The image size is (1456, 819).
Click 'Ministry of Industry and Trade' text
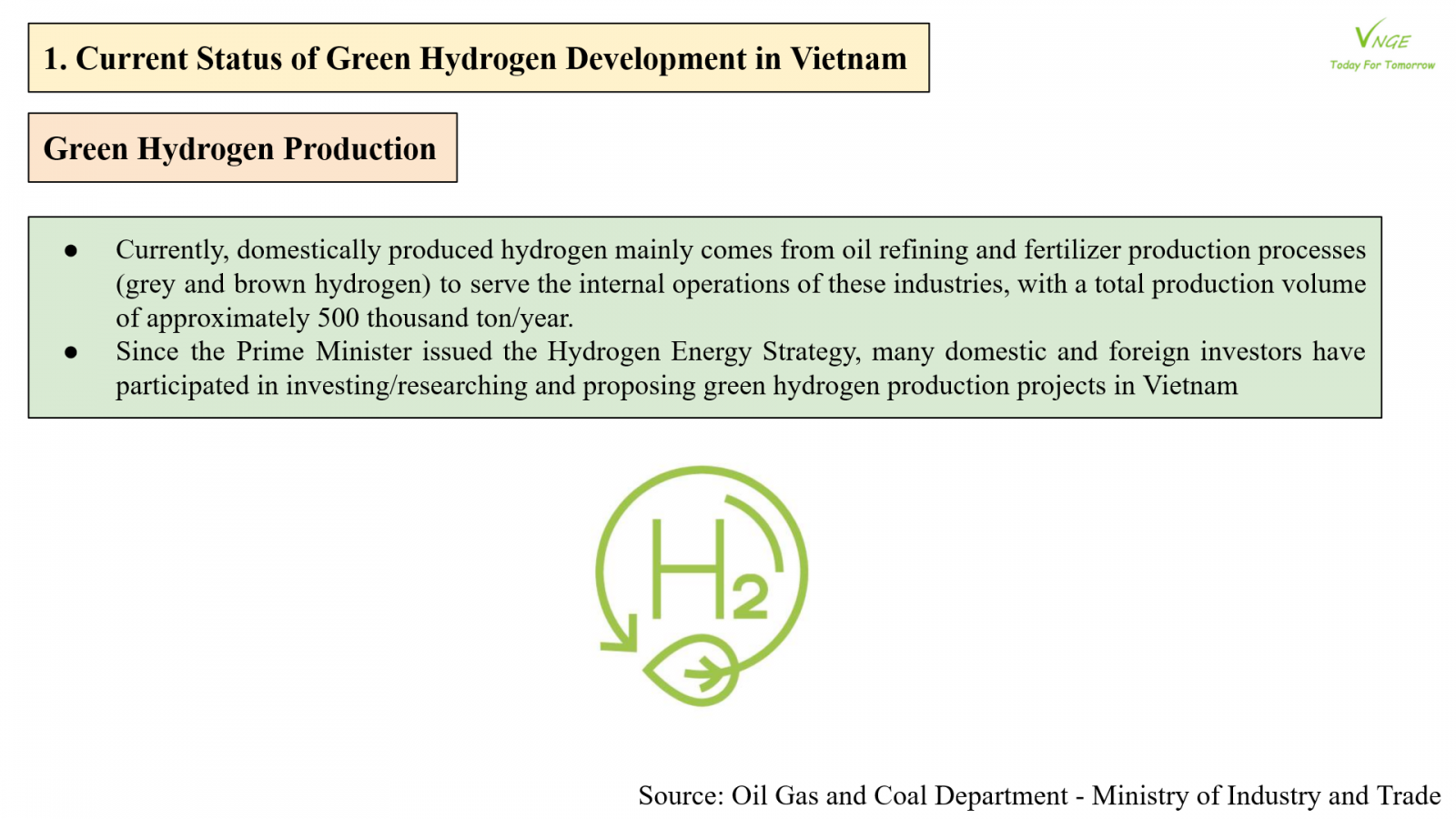(x=1266, y=796)
